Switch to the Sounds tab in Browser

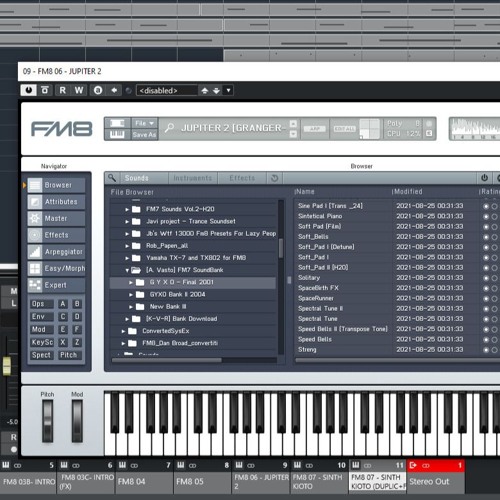(x=144, y=178)
